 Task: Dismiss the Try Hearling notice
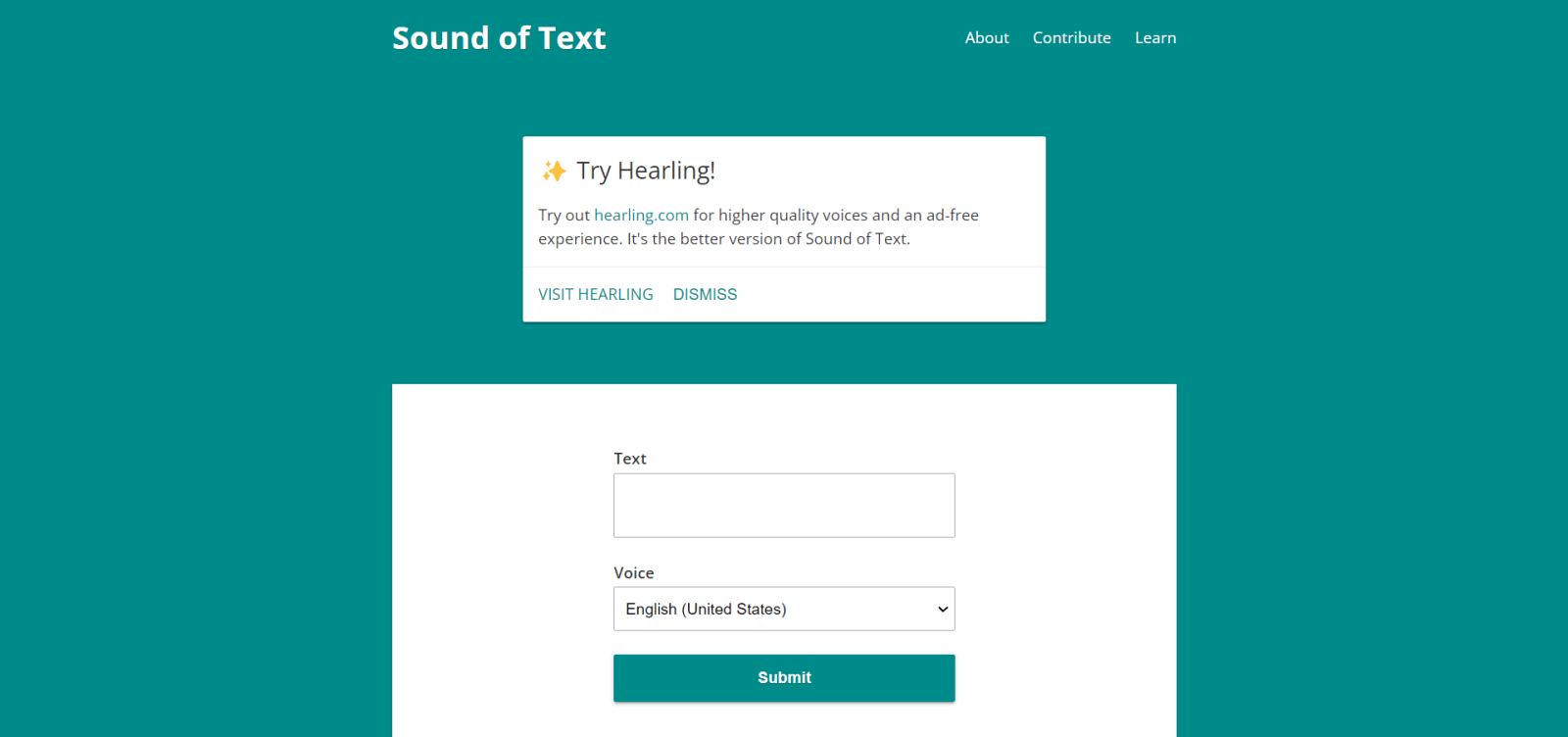coord(705,294)
